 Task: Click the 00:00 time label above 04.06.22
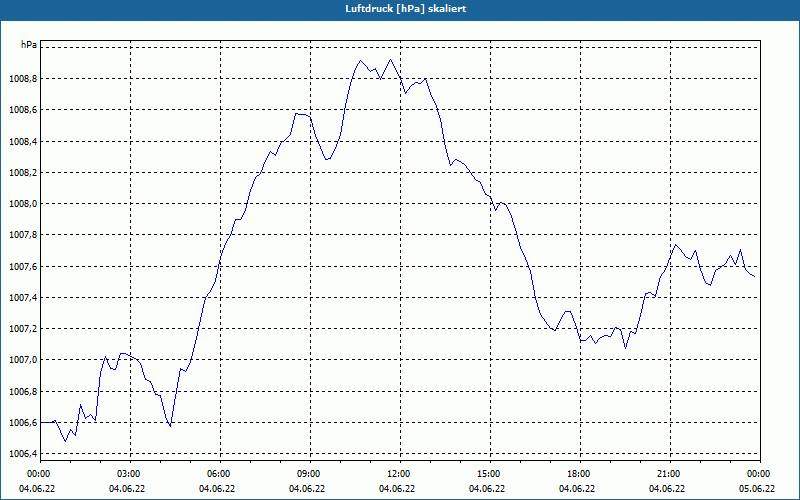[x=39, y=474]
